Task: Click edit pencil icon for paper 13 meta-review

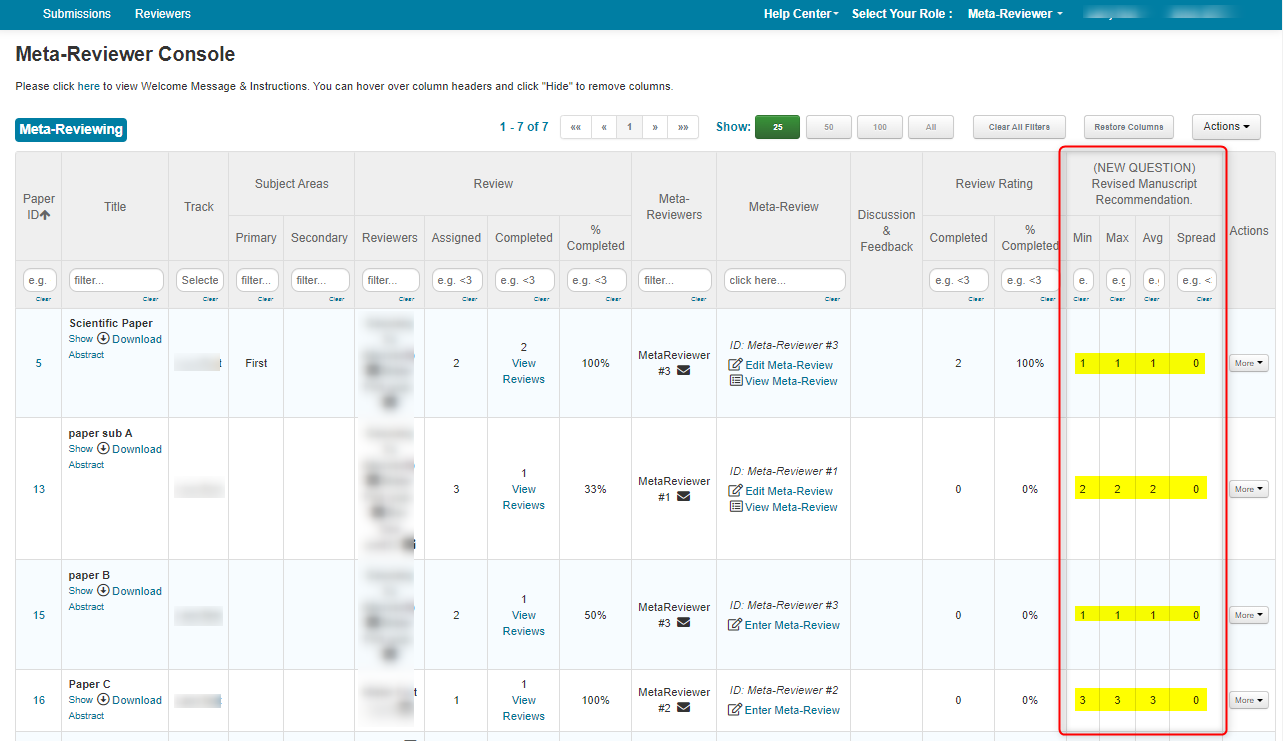Action: (736, 491)
